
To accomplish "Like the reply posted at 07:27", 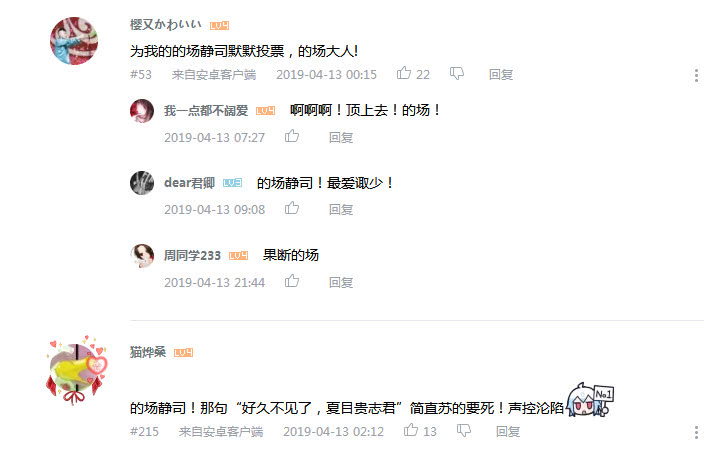I will click(292, 136).
